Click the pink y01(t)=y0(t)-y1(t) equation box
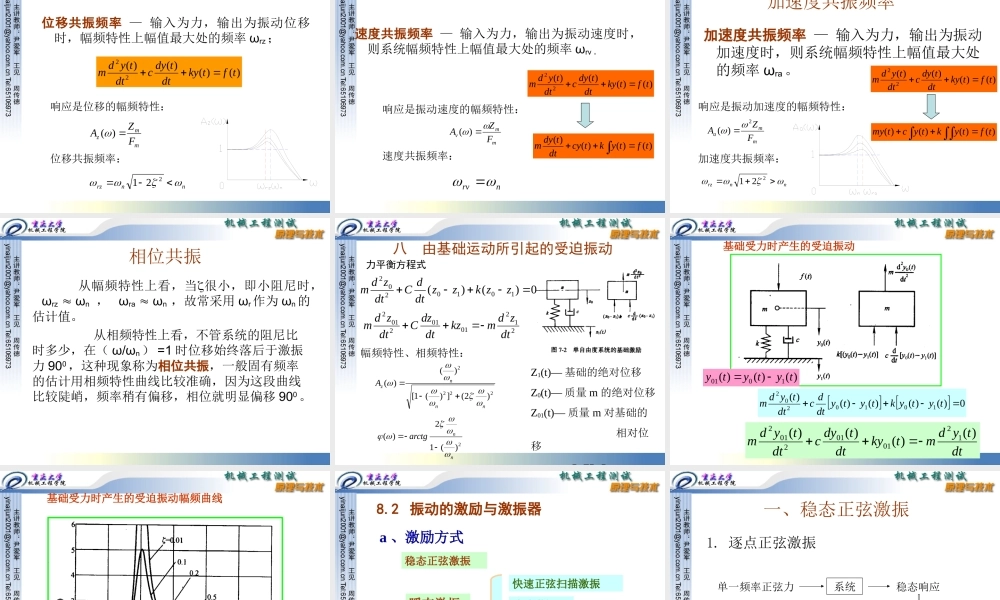1000x600 pixels. click(x=751, y=377)
